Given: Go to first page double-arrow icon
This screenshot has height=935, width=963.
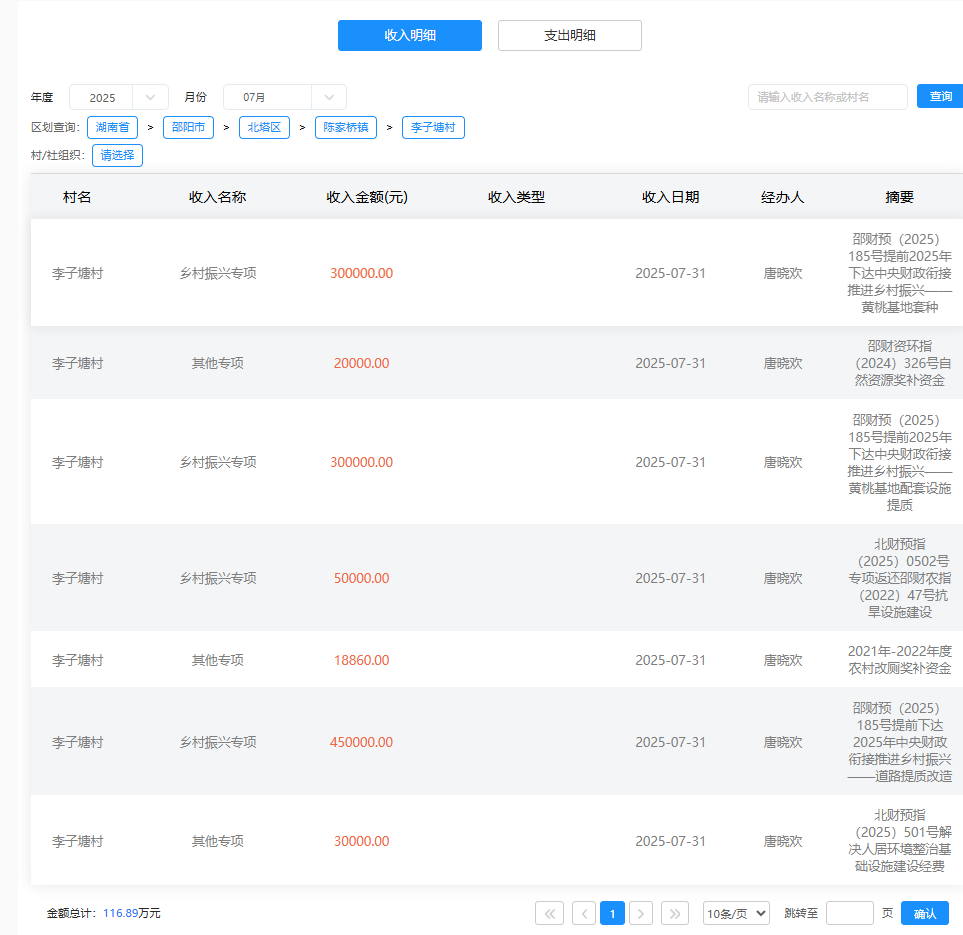Looking at the screenshot, I should click(549, 913).
